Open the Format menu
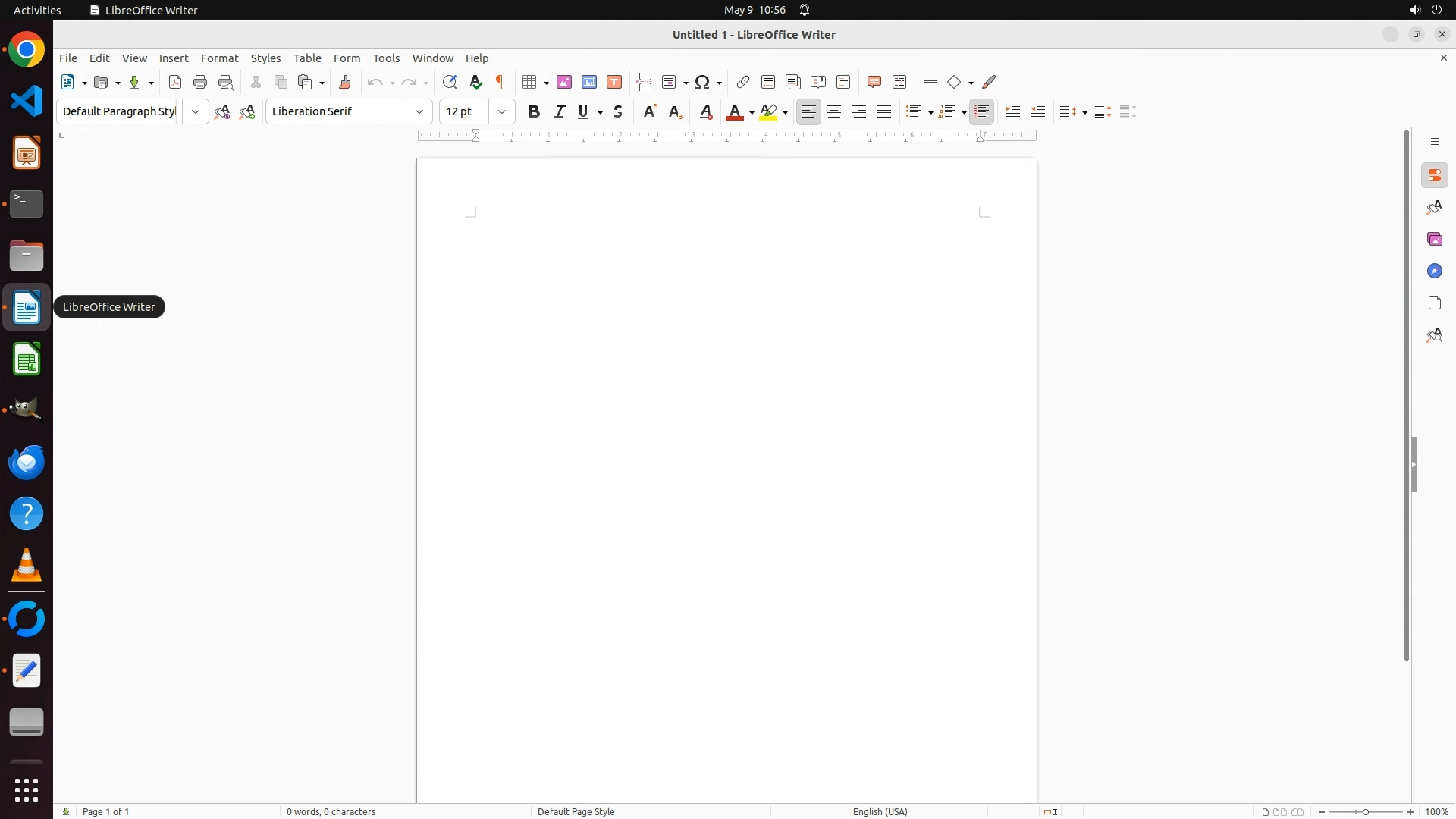Screen dimensions: 1456x819 [219, 58]
